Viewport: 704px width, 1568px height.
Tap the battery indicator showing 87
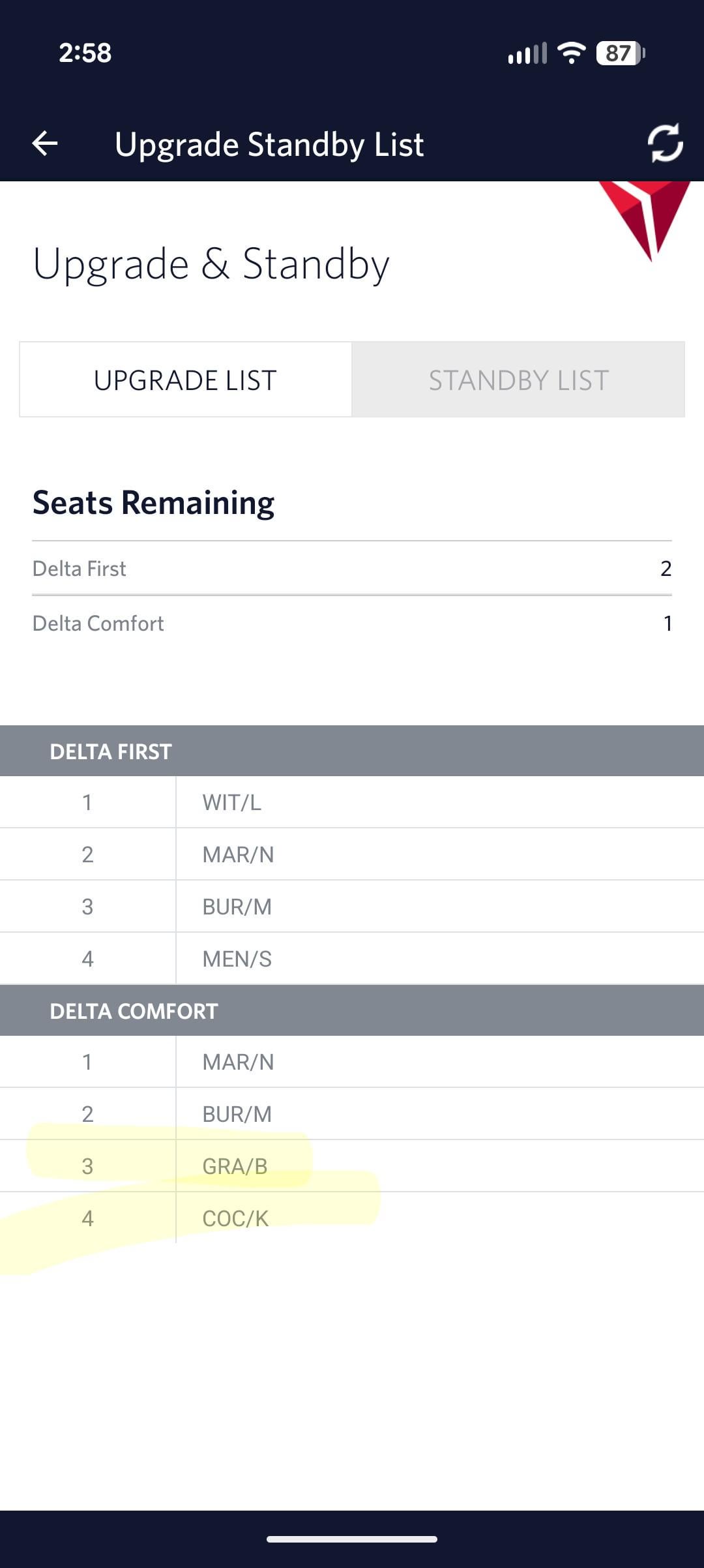(620, 53)
